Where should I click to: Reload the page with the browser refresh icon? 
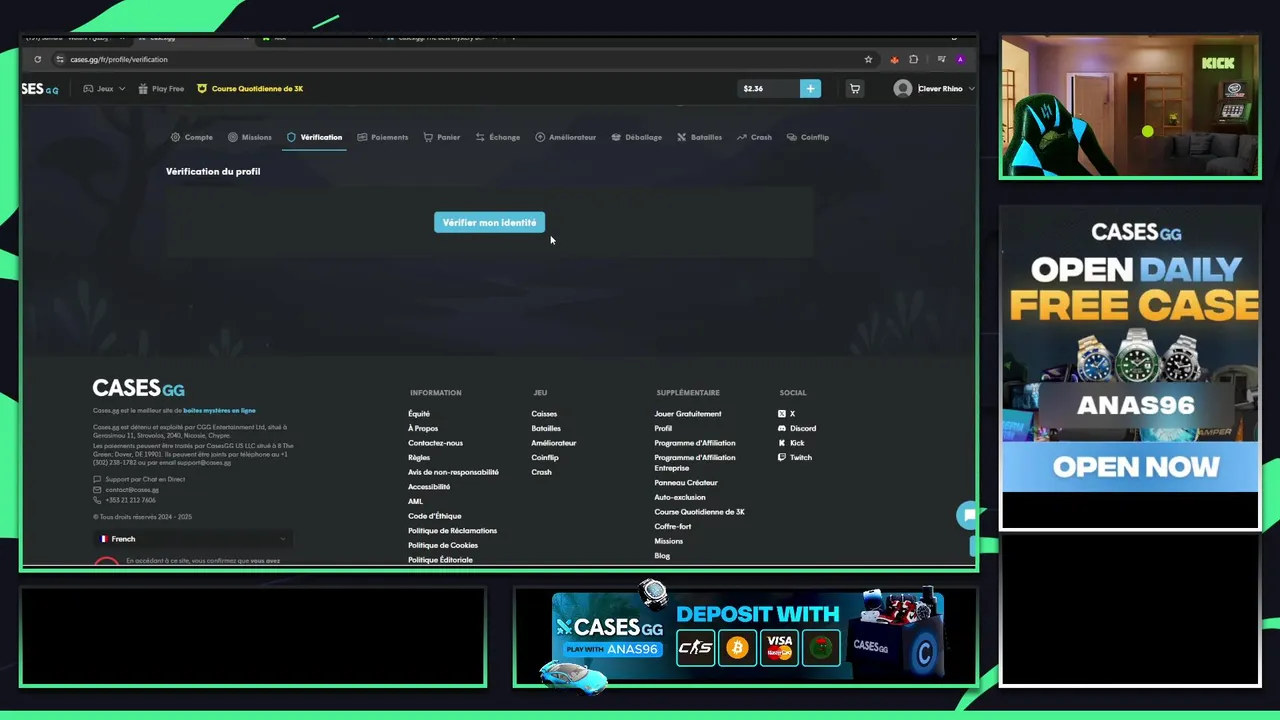pos(38,59)
